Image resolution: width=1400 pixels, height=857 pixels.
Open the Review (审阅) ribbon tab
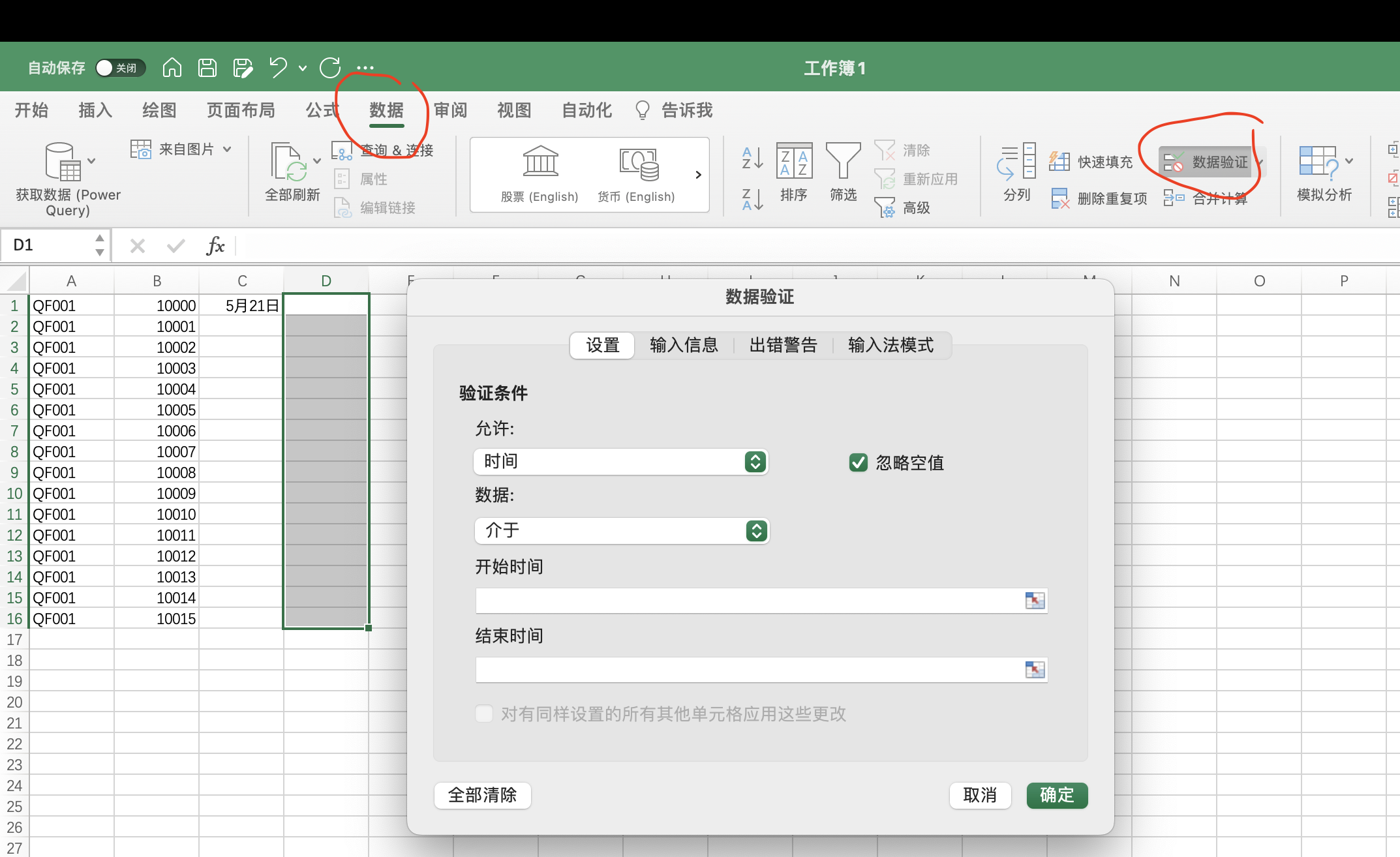click(x=451, y=110)
